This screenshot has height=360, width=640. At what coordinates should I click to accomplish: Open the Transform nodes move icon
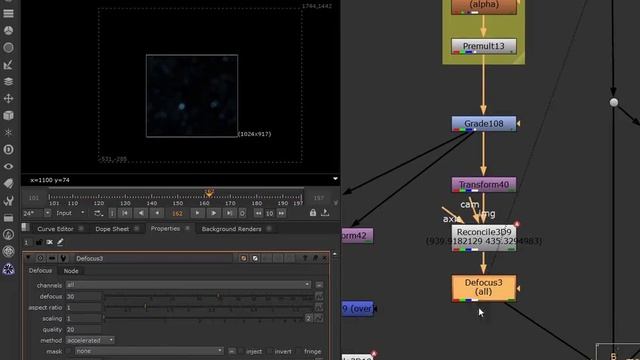tap(8, 99)
